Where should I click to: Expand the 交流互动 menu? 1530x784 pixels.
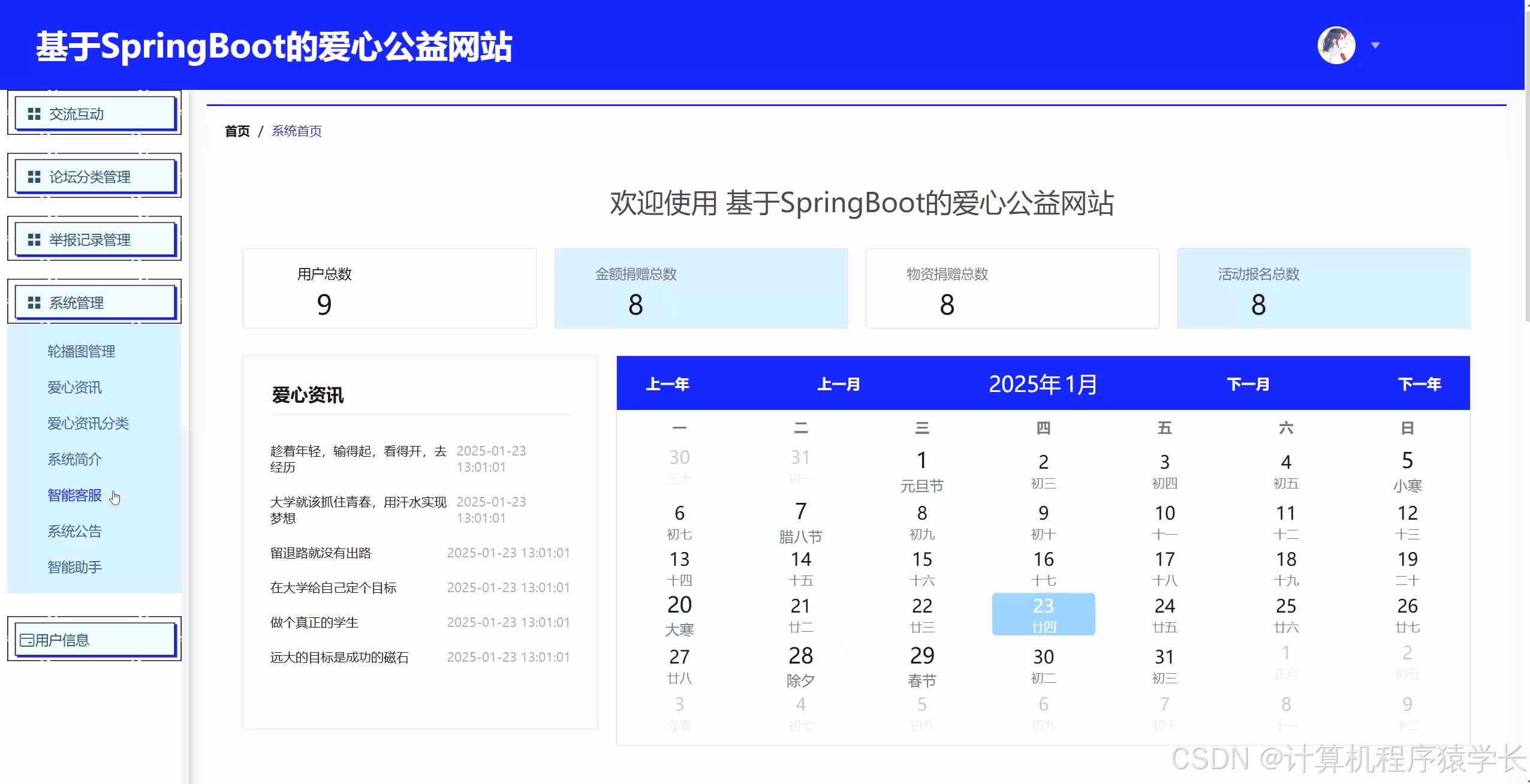pyautogui.click(x=95, y=113)
